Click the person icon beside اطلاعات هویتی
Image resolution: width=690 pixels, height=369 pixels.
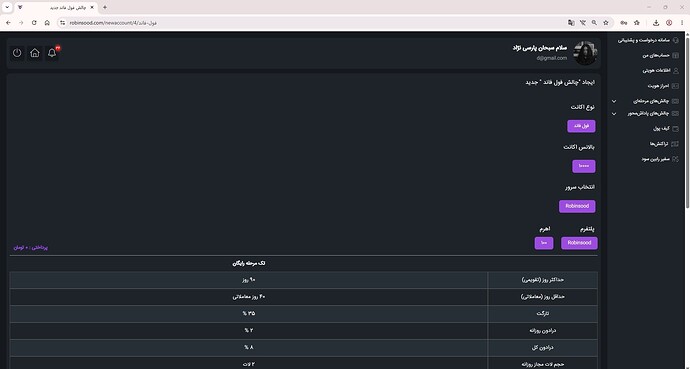coord(676,71)
